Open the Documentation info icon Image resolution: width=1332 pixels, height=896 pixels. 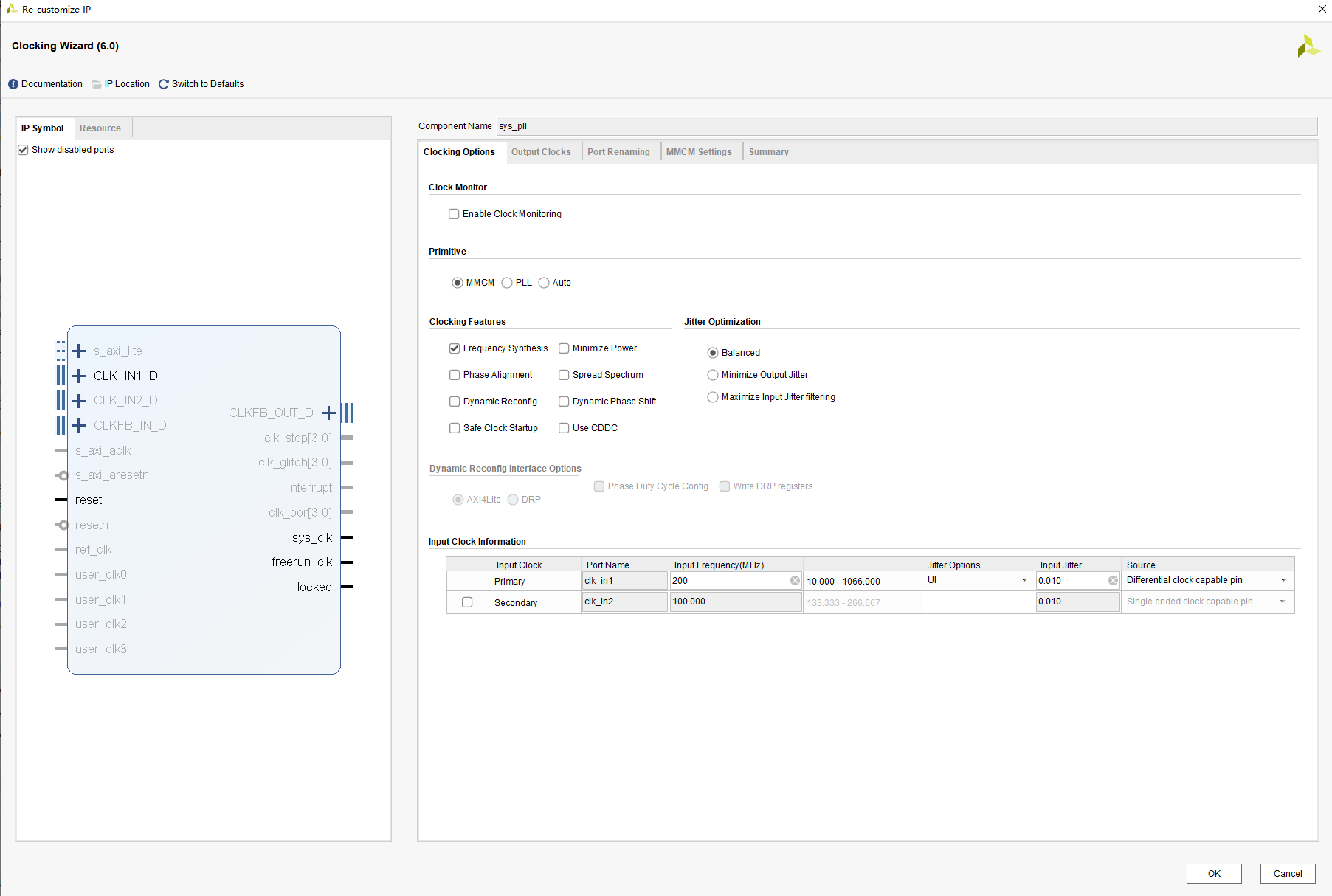(13, 84)
